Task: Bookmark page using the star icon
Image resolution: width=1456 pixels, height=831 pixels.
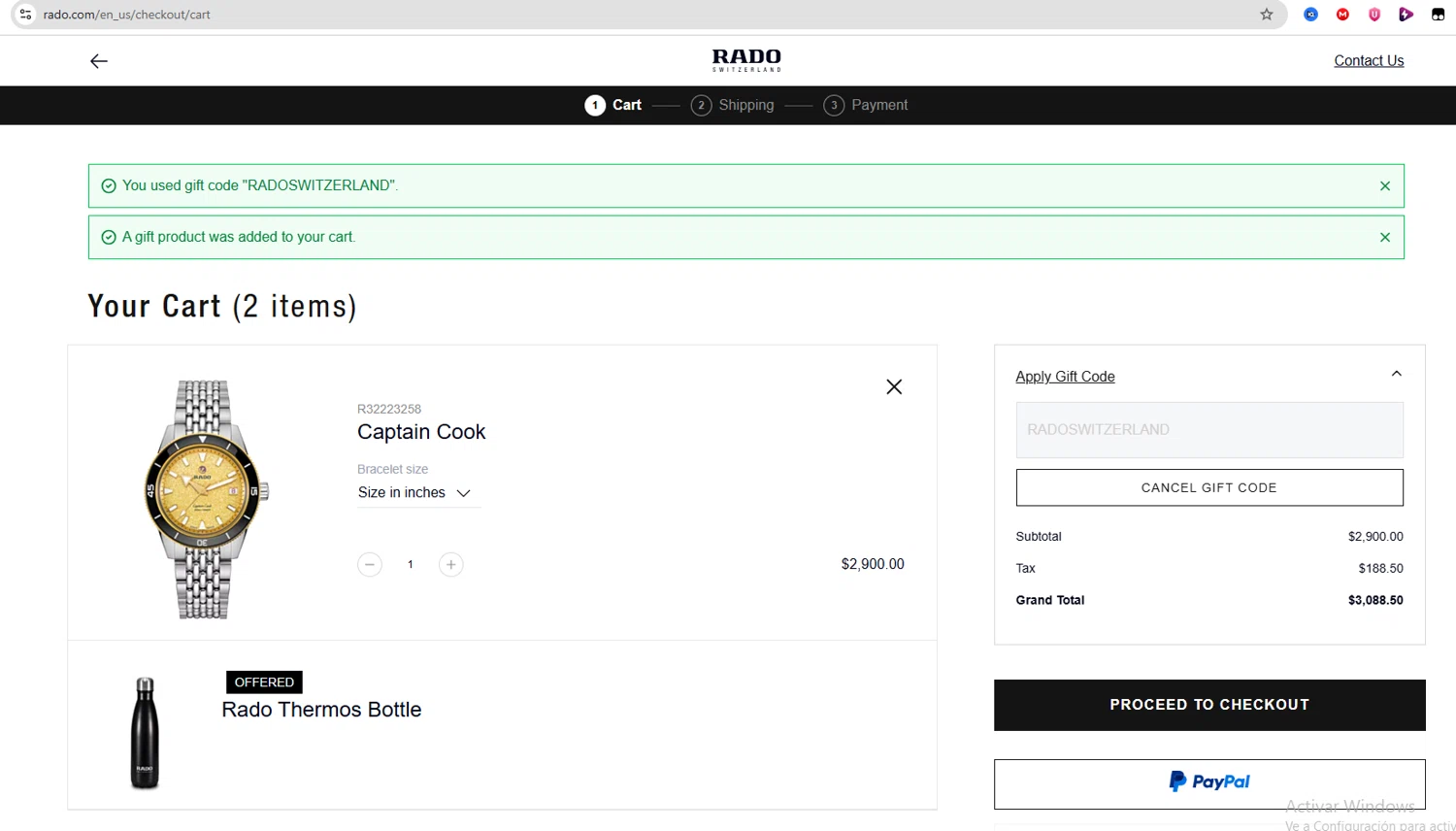Action: [x=1267, y=15]
